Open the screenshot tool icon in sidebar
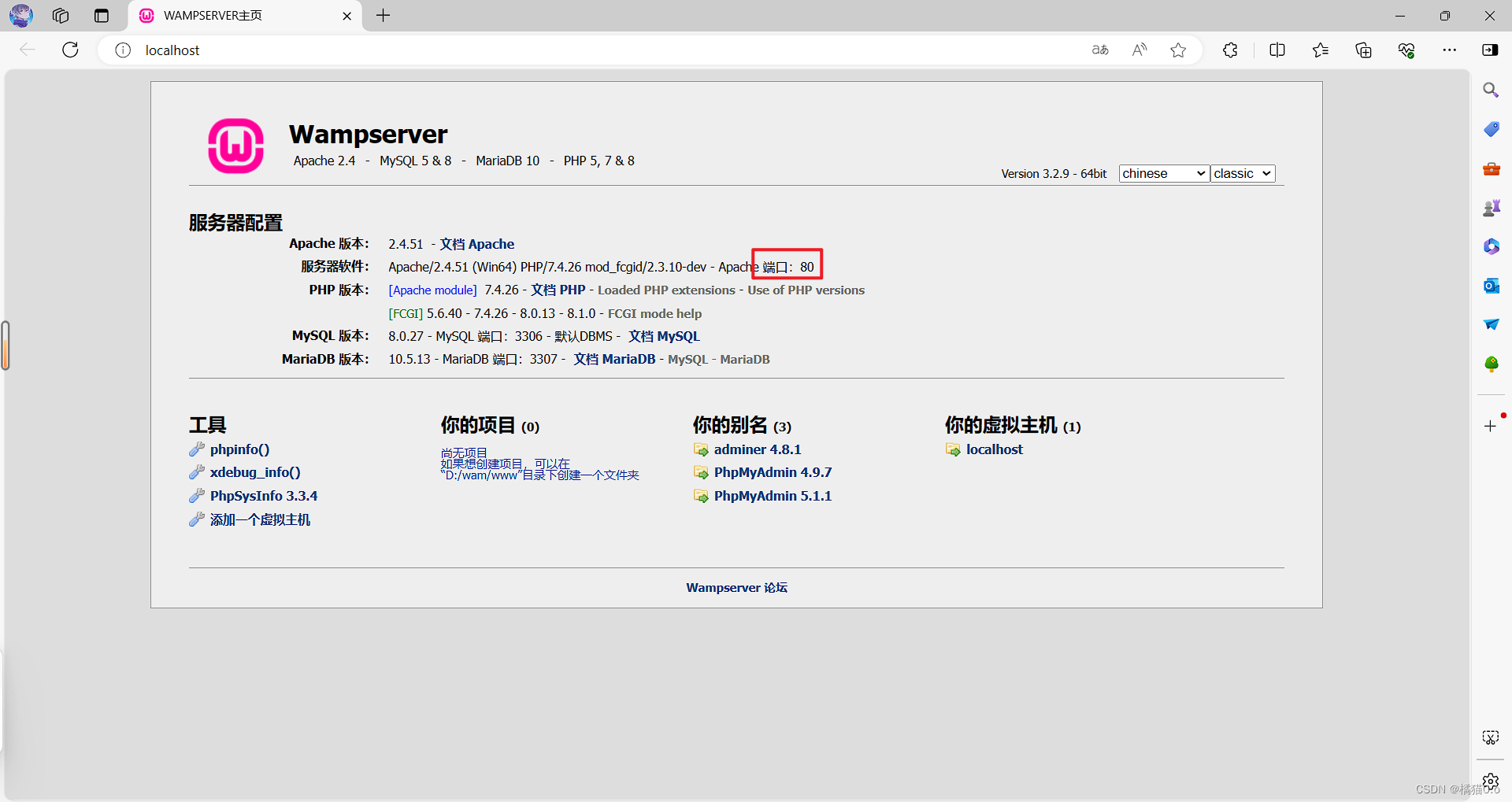Viewport: 1512px width, 802px height. [x=1491, y=737]
